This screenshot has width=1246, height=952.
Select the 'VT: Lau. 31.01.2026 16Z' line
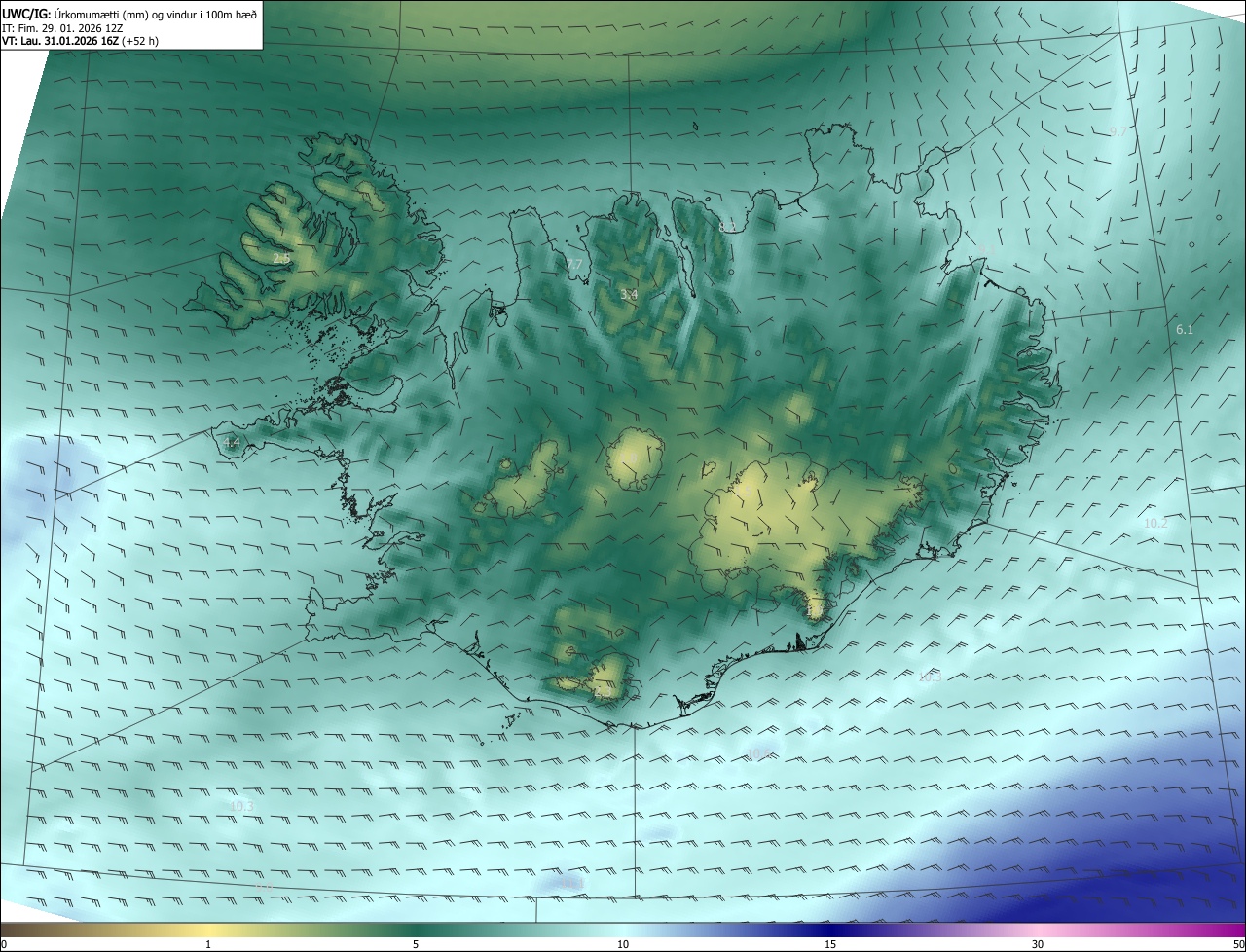[x=80, y=42]
